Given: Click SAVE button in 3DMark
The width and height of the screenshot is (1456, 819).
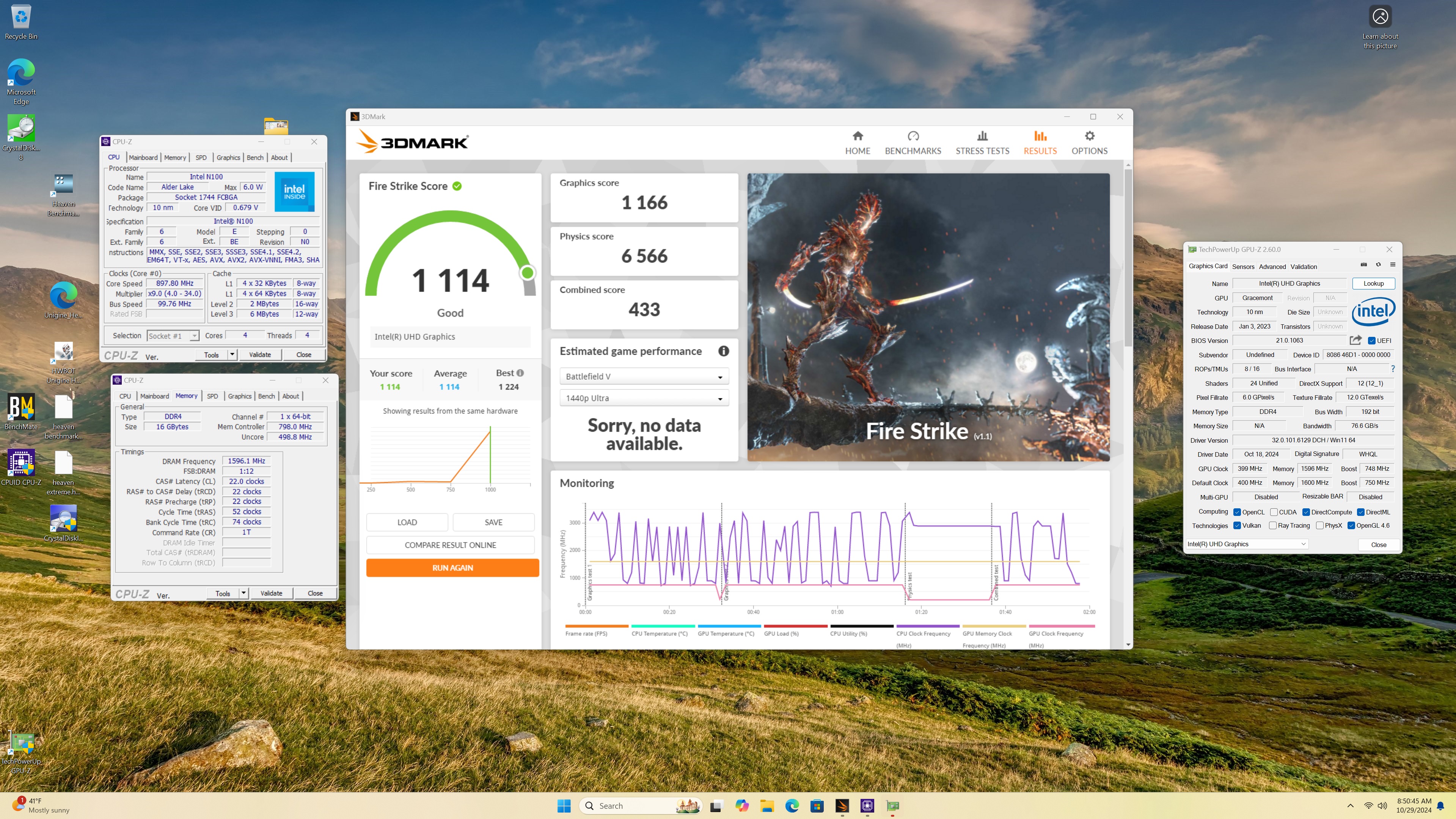Looking at the screenshot, I should 493,522.
